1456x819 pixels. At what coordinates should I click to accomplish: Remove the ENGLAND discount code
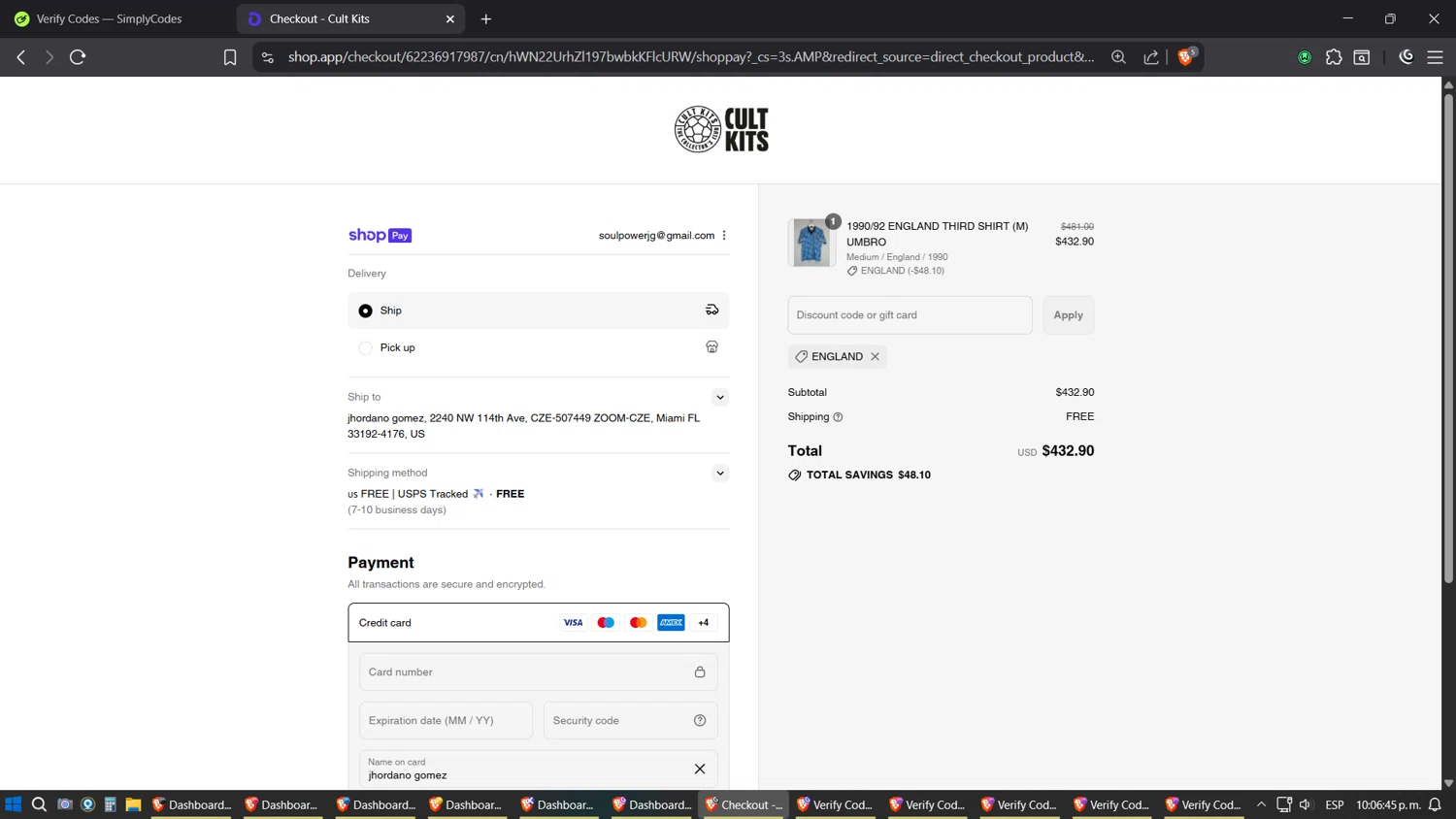(x=875, y=357)
